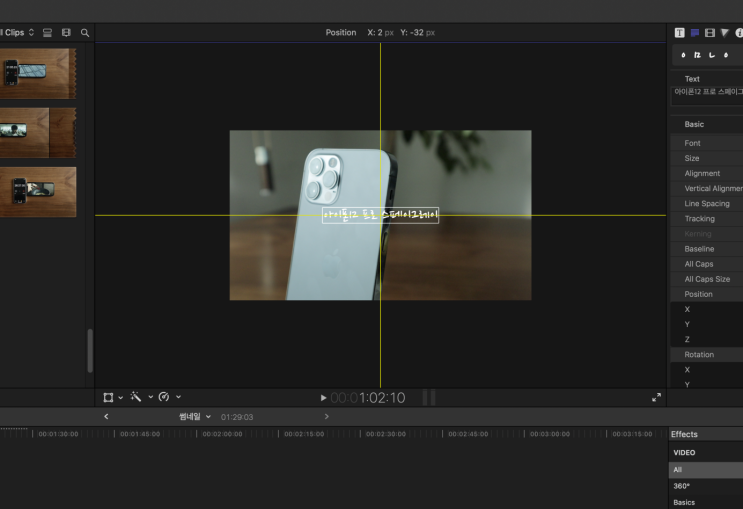This screenshot has width=743, height=509.
Task: Click first text style preset icon
Action: pyautogui.click(x=683, y=55)
